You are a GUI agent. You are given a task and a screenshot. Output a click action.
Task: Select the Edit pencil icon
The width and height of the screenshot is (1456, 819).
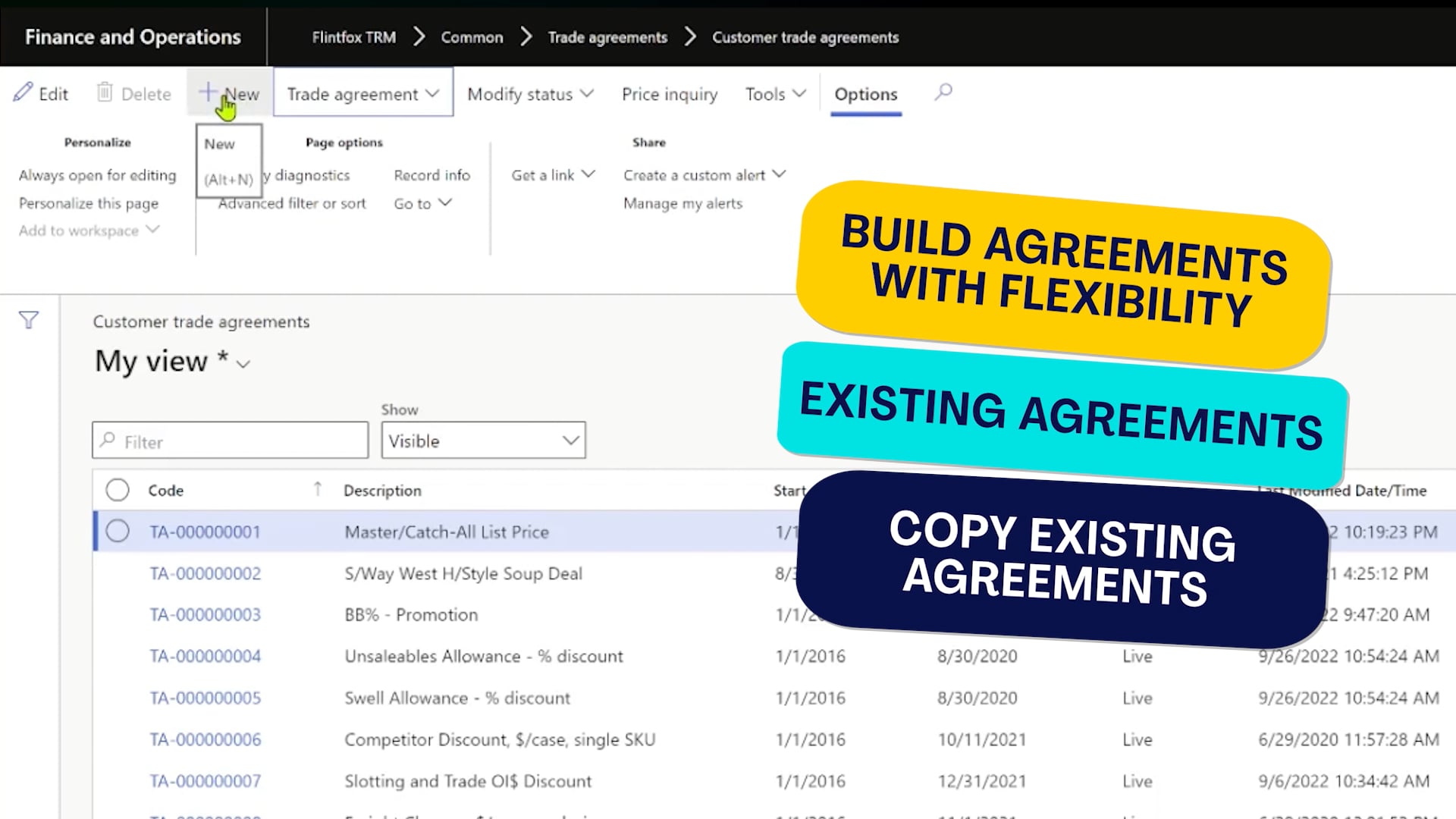point(23,93)
